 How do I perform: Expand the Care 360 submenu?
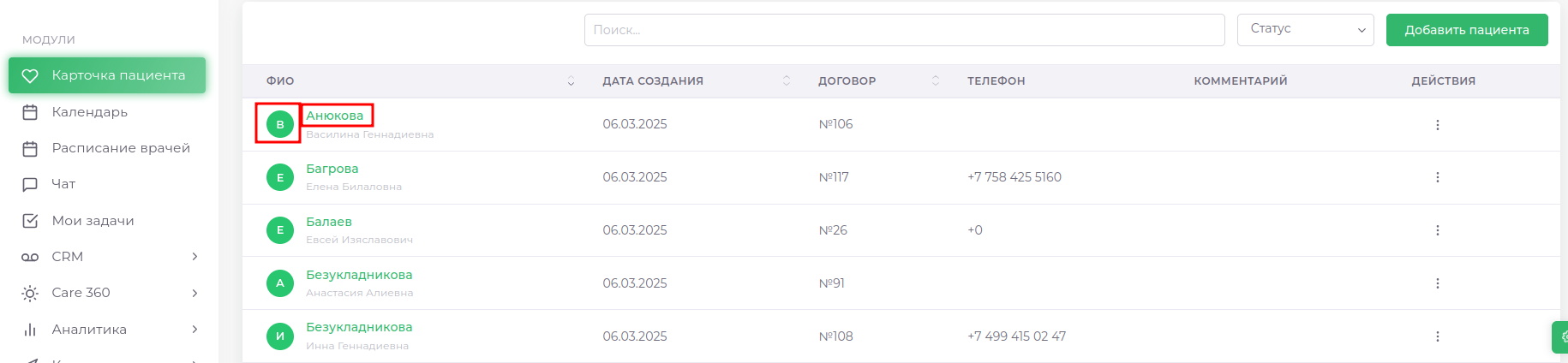[x=195, y=293]
